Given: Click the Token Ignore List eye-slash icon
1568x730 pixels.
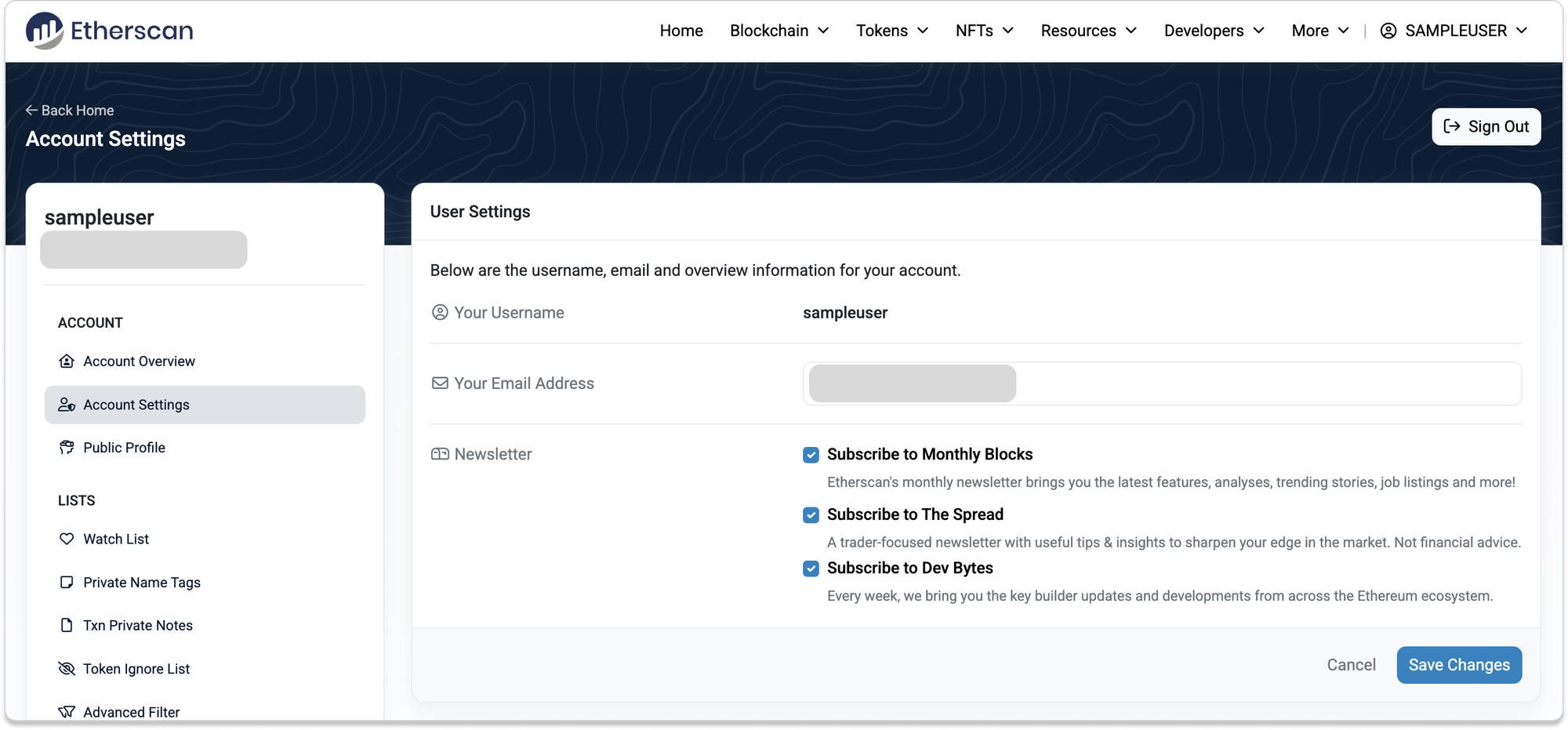Looking at the screenshot, I should tap(67, 669).
